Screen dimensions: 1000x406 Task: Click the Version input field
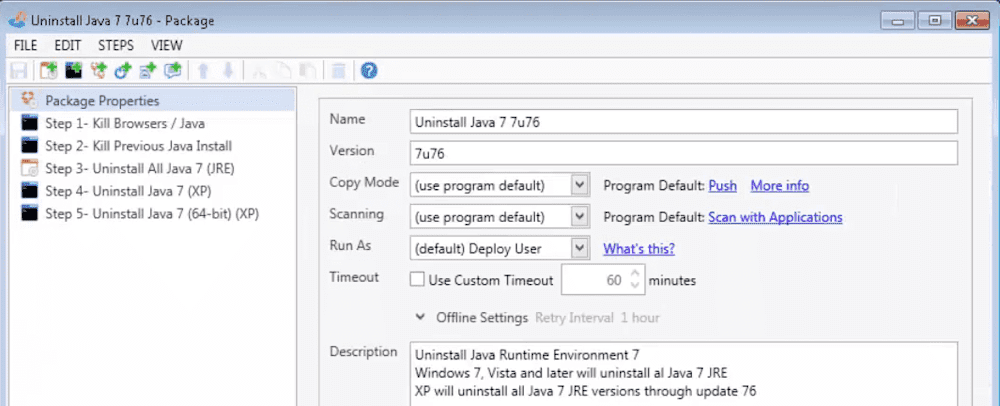click(684, 153)
